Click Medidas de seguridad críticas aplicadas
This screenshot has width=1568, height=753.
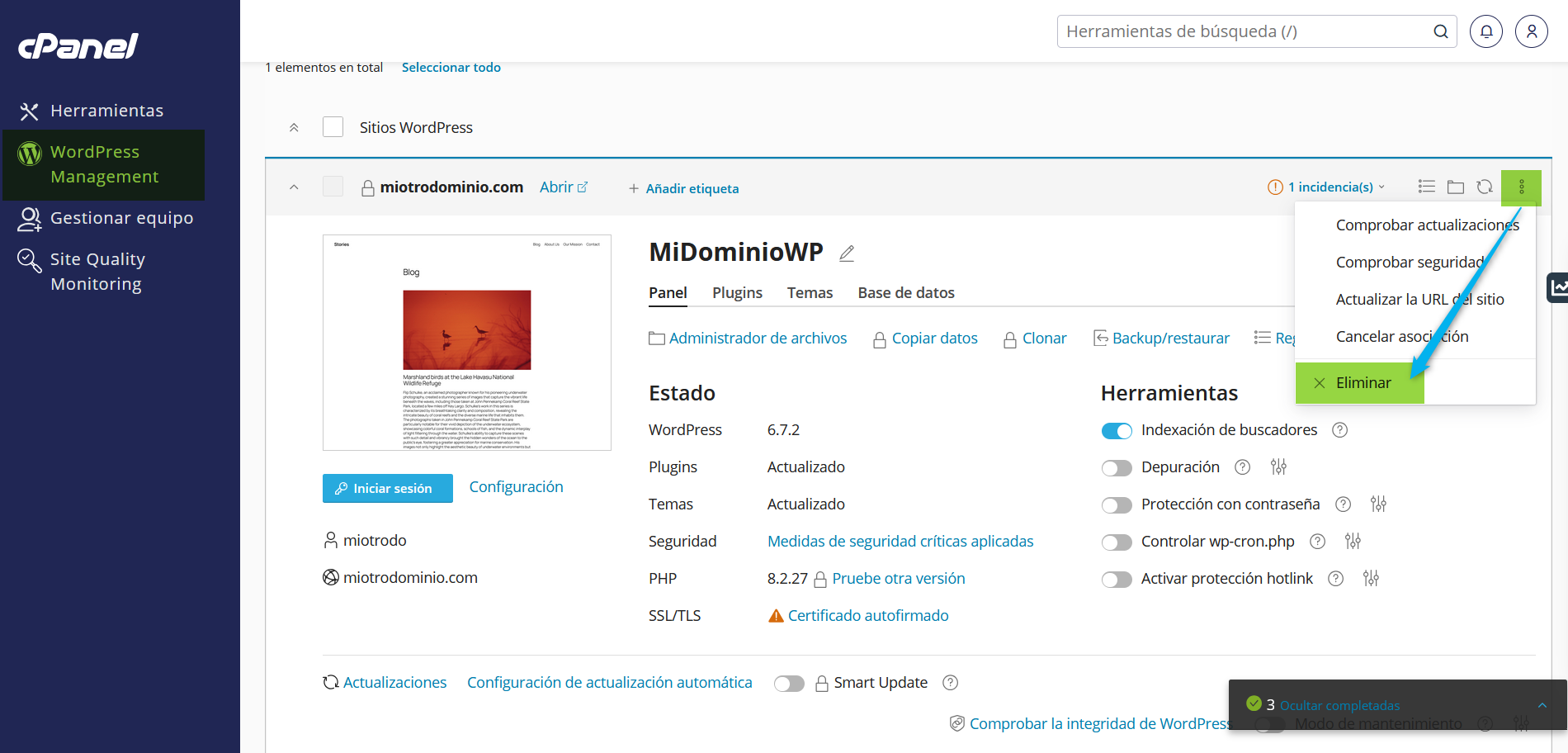[900, 542]
